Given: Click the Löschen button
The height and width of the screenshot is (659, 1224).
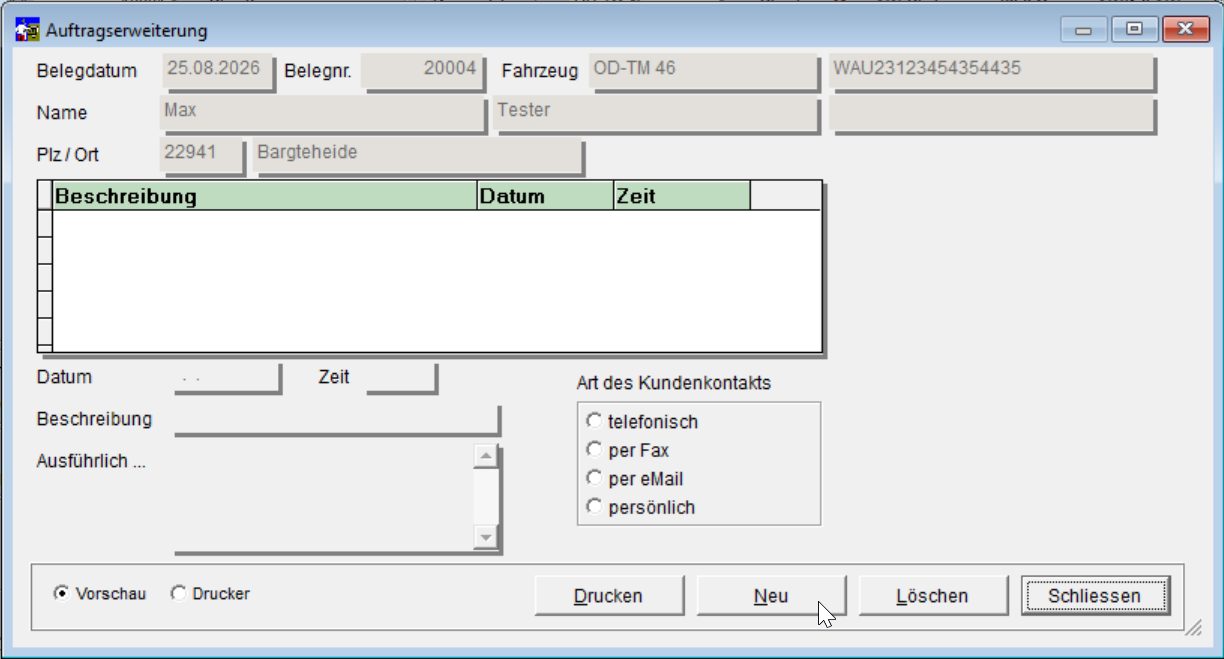Looking at the screenshot, I should 933,596.
